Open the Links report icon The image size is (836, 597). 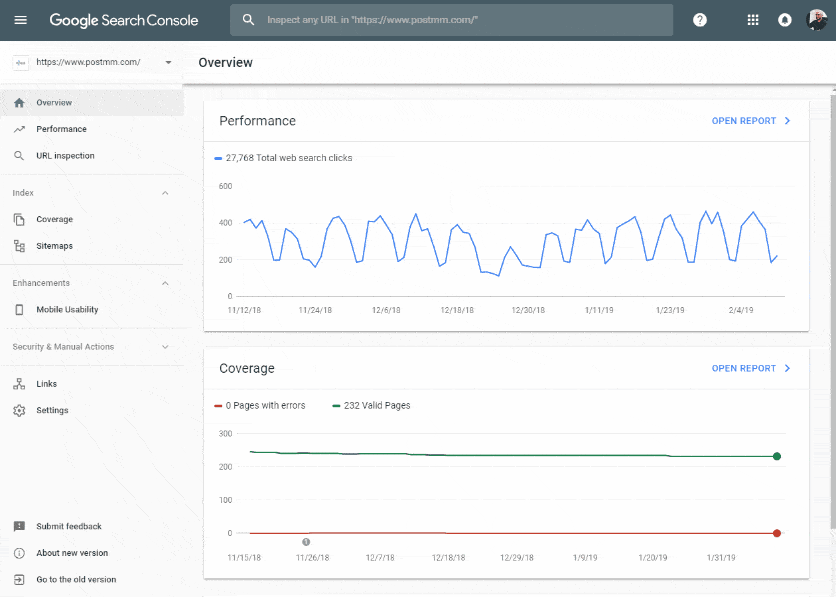click(20, 383)
